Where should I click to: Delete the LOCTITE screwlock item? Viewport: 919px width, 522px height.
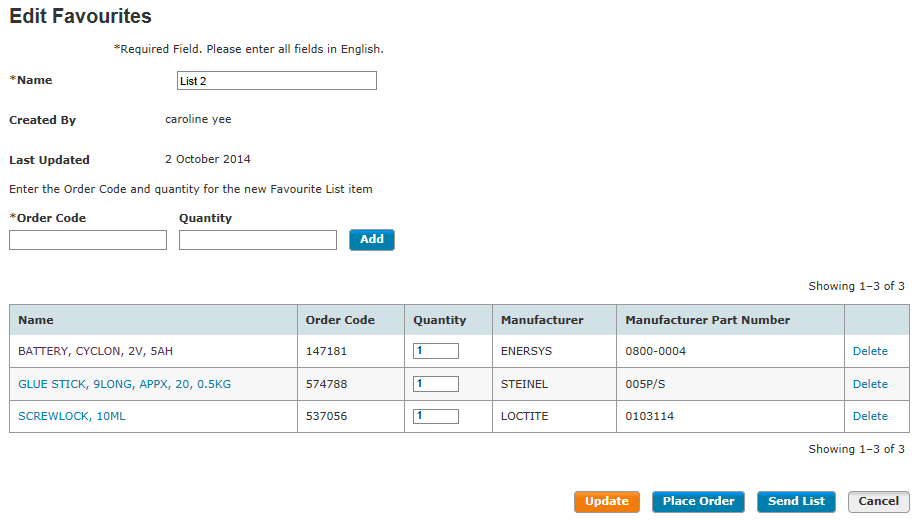tap(870, 416)
